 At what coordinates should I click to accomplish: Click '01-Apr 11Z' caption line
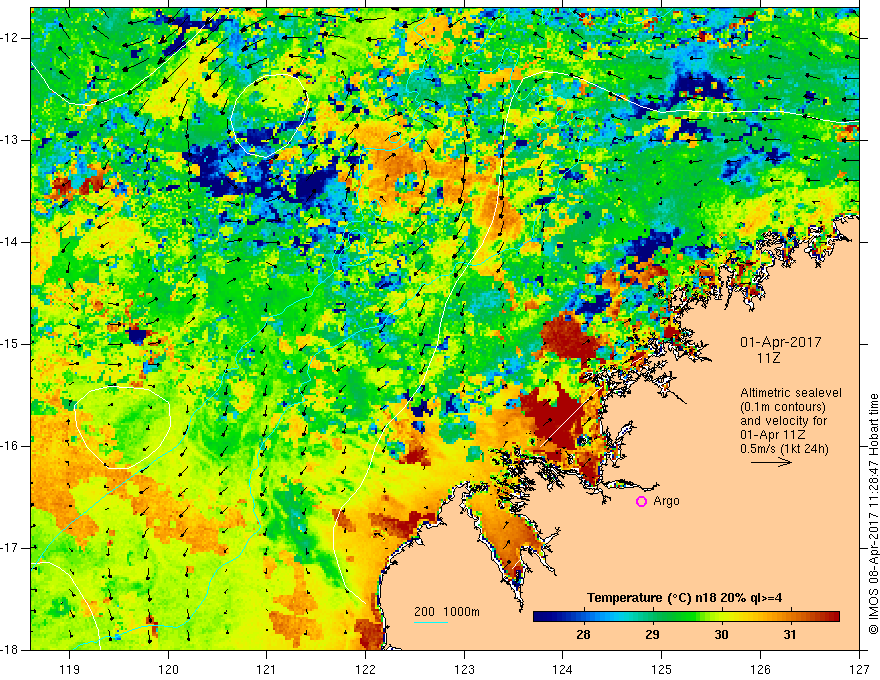pyautogui.click(x=773, y=435)
